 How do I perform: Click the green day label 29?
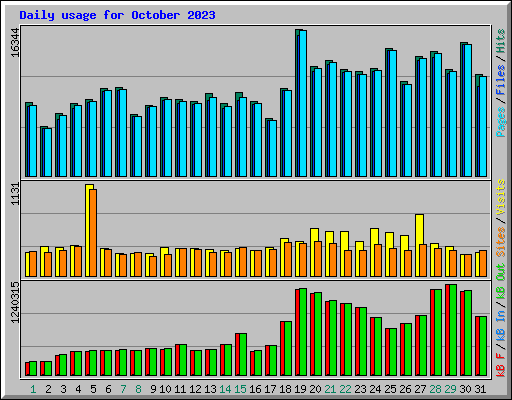(x=450, y=389)
